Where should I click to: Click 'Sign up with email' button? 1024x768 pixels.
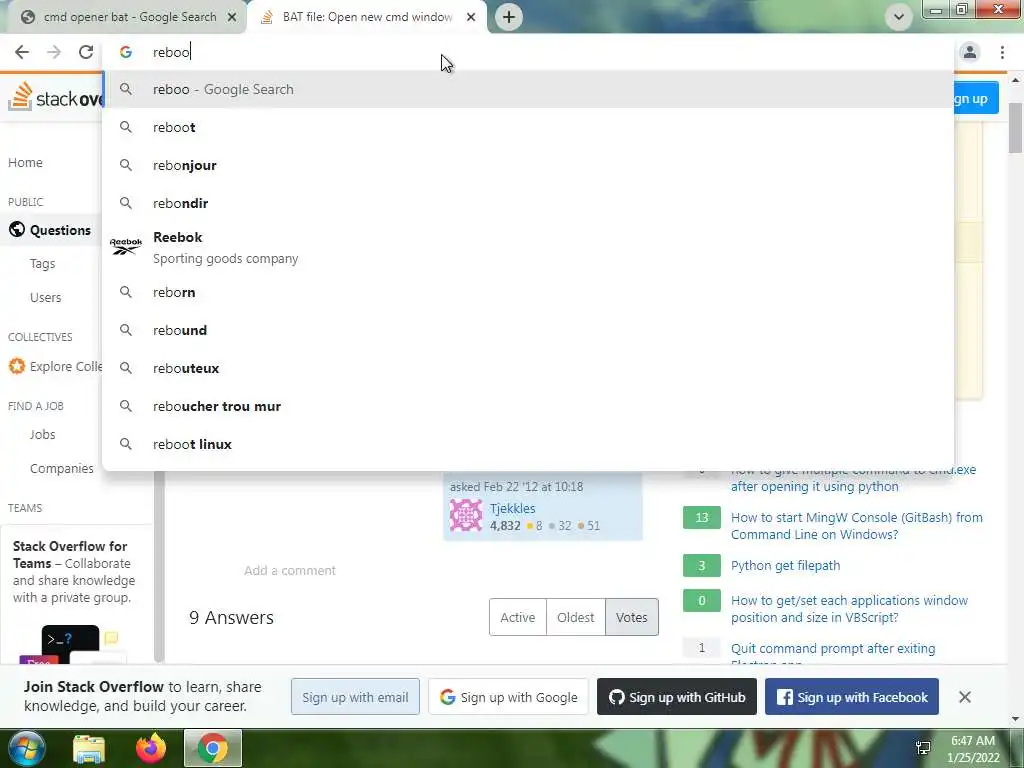pyautogui.click(x=355, y=697)
